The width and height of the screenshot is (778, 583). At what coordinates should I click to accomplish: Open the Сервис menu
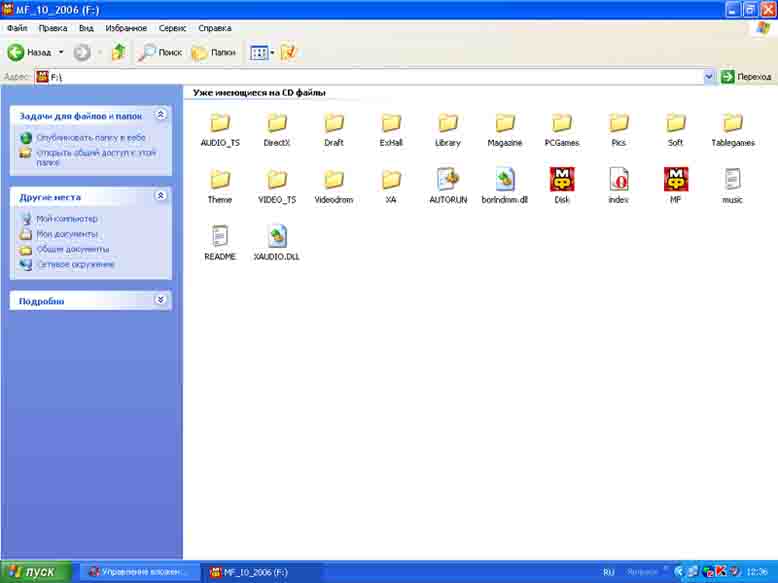click(172, 29)
